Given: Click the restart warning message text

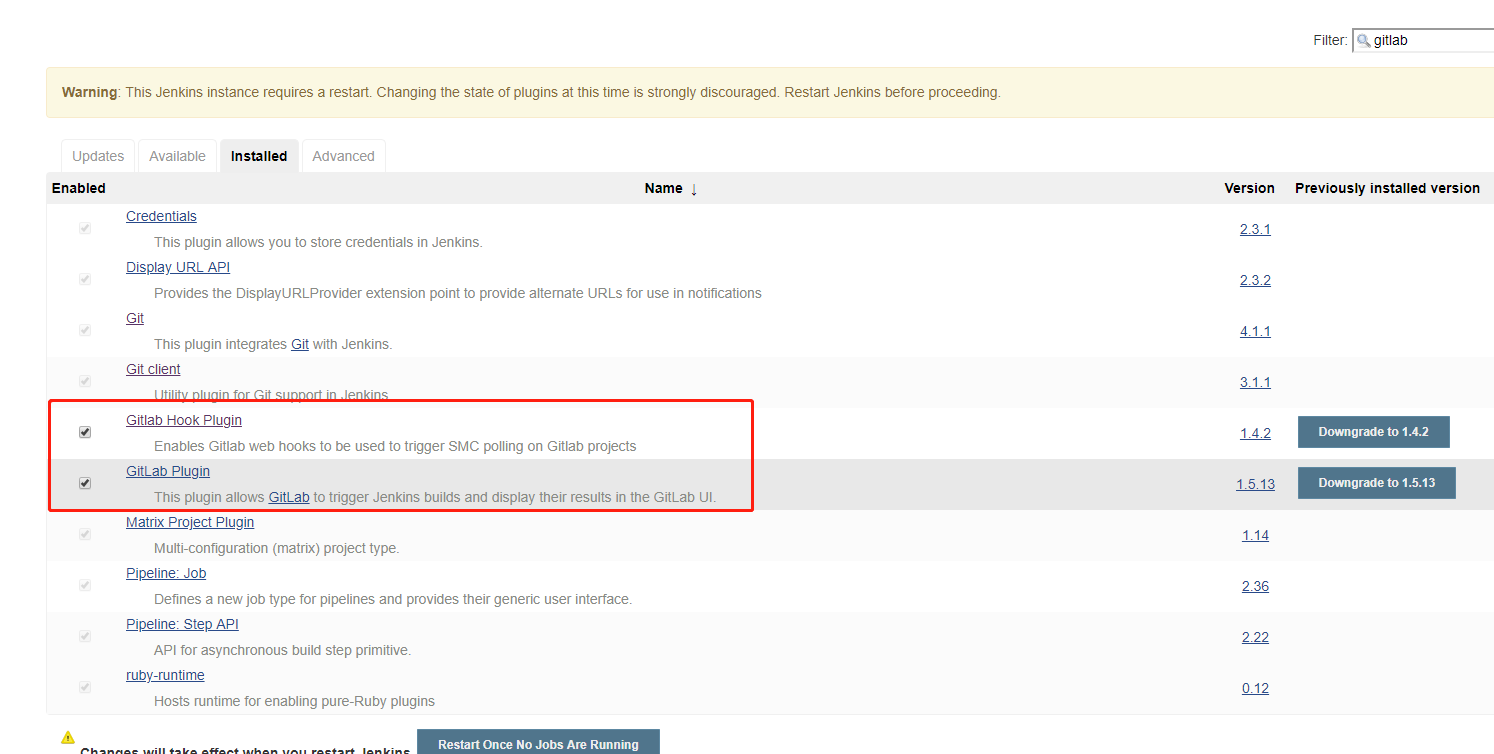Looking at the screenshot, I should click(531, 92).
